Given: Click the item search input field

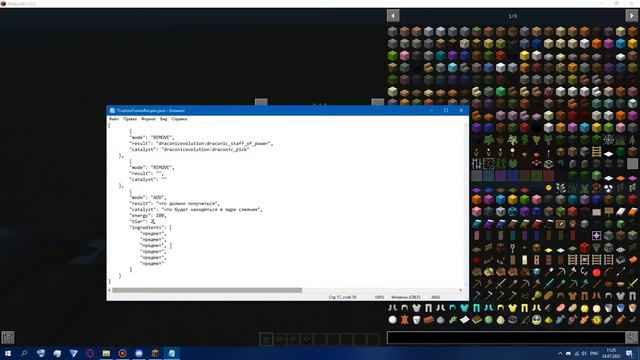Looking at the screenshot, I should (506, 338).
